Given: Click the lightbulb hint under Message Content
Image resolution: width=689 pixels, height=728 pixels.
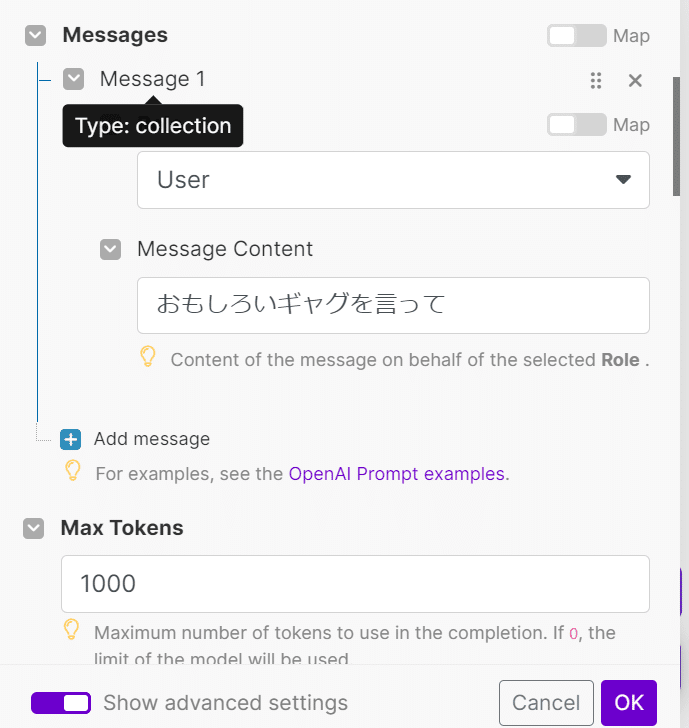Looking at the screenshot, I should point(148,357).
